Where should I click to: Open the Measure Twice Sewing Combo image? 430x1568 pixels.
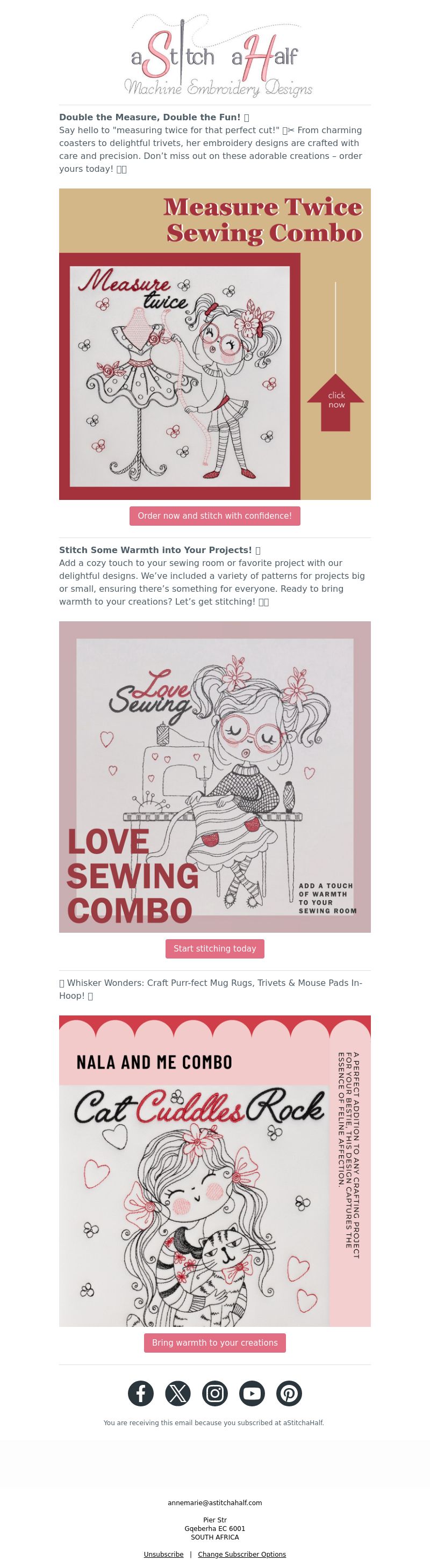tap(215, 344)
